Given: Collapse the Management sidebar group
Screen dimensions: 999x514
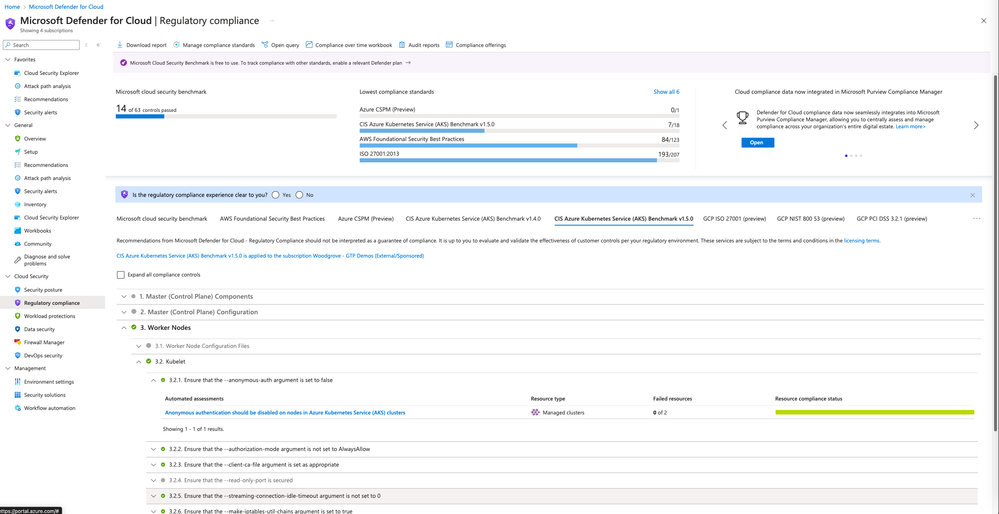Looking at the screenshot, I should (8, 368).
